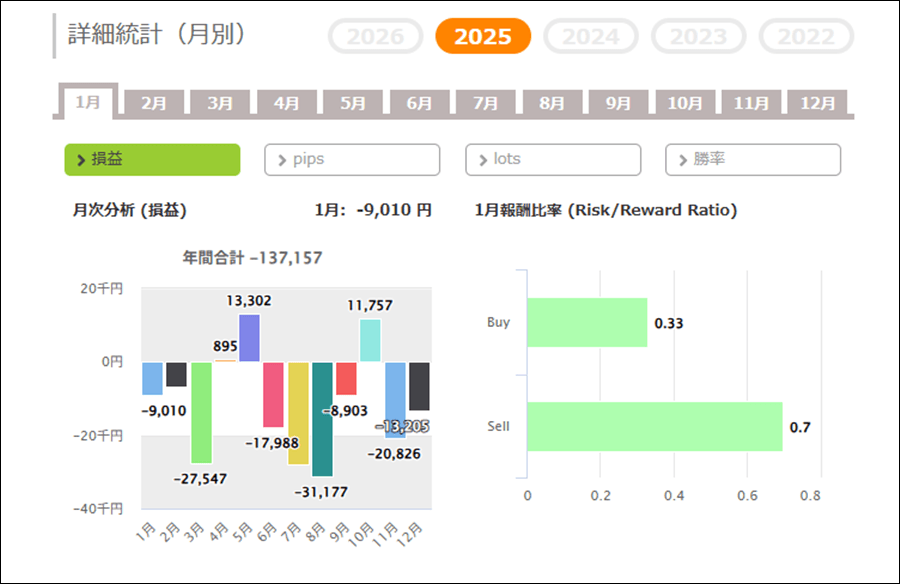
Task: Show the 勝率 win rate view
Action: coord(753,160)
